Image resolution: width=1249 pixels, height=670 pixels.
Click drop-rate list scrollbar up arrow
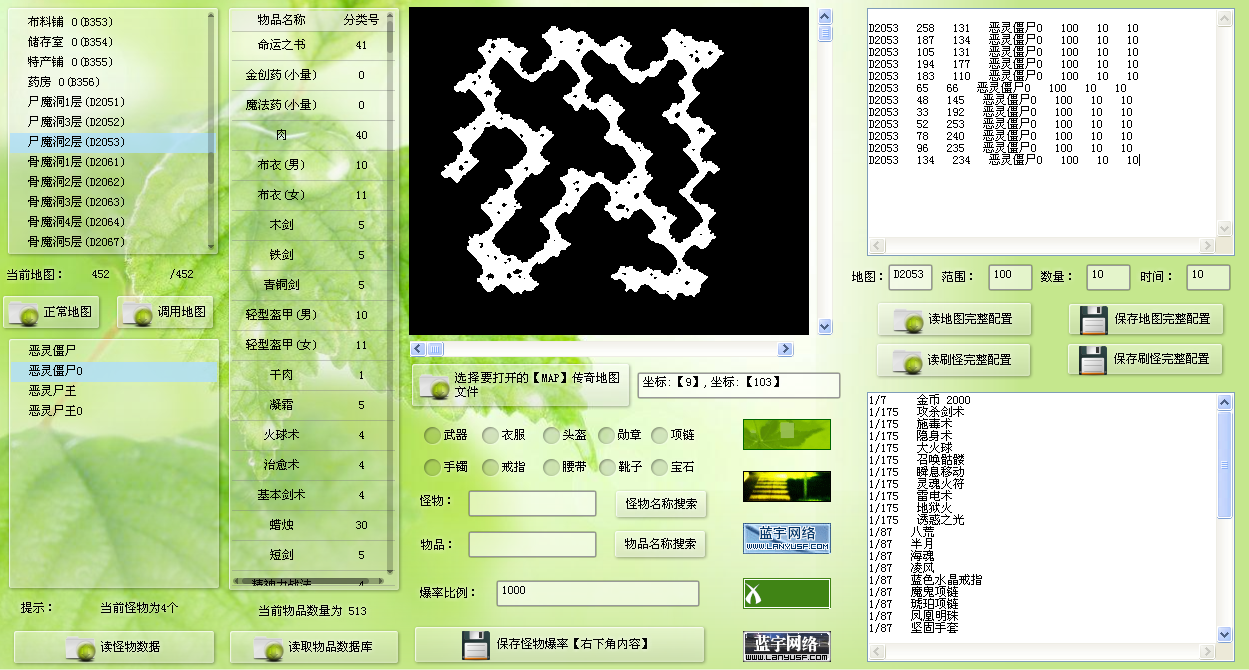(1226, 401)
